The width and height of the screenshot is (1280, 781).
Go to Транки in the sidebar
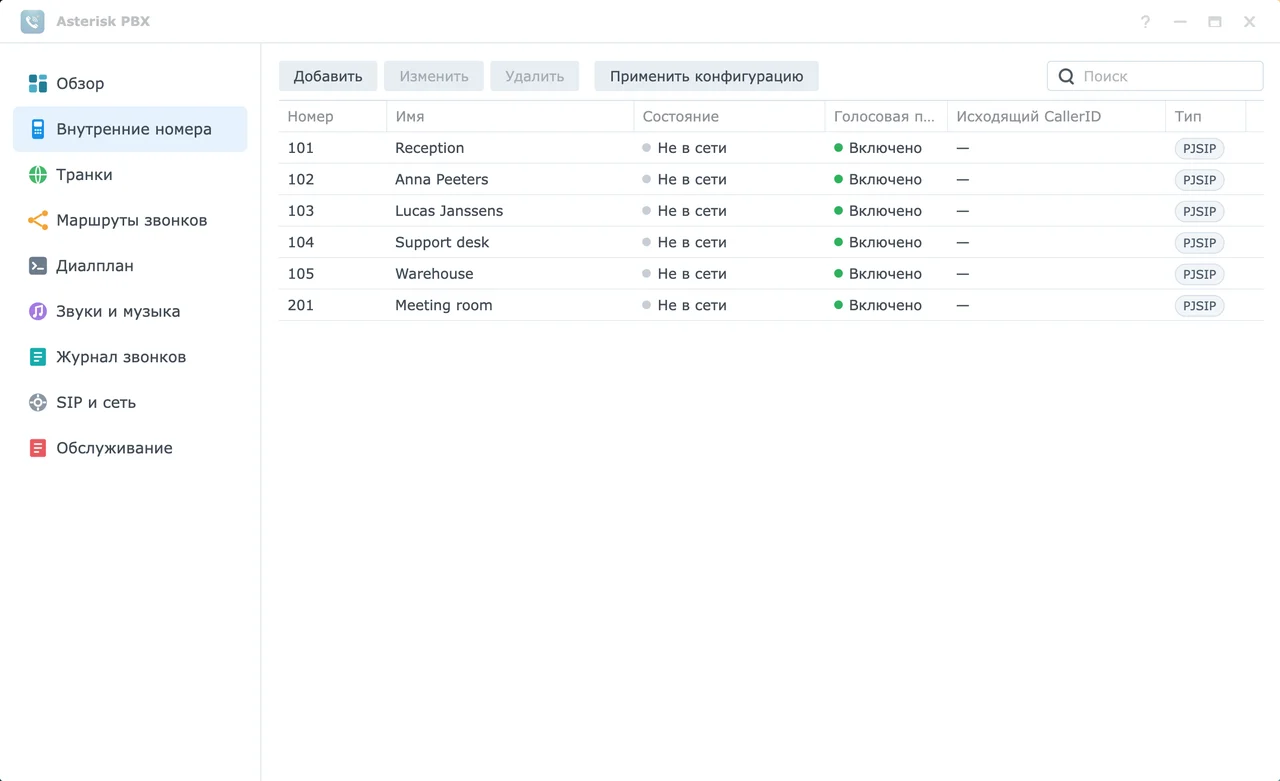tap(130, 175)
